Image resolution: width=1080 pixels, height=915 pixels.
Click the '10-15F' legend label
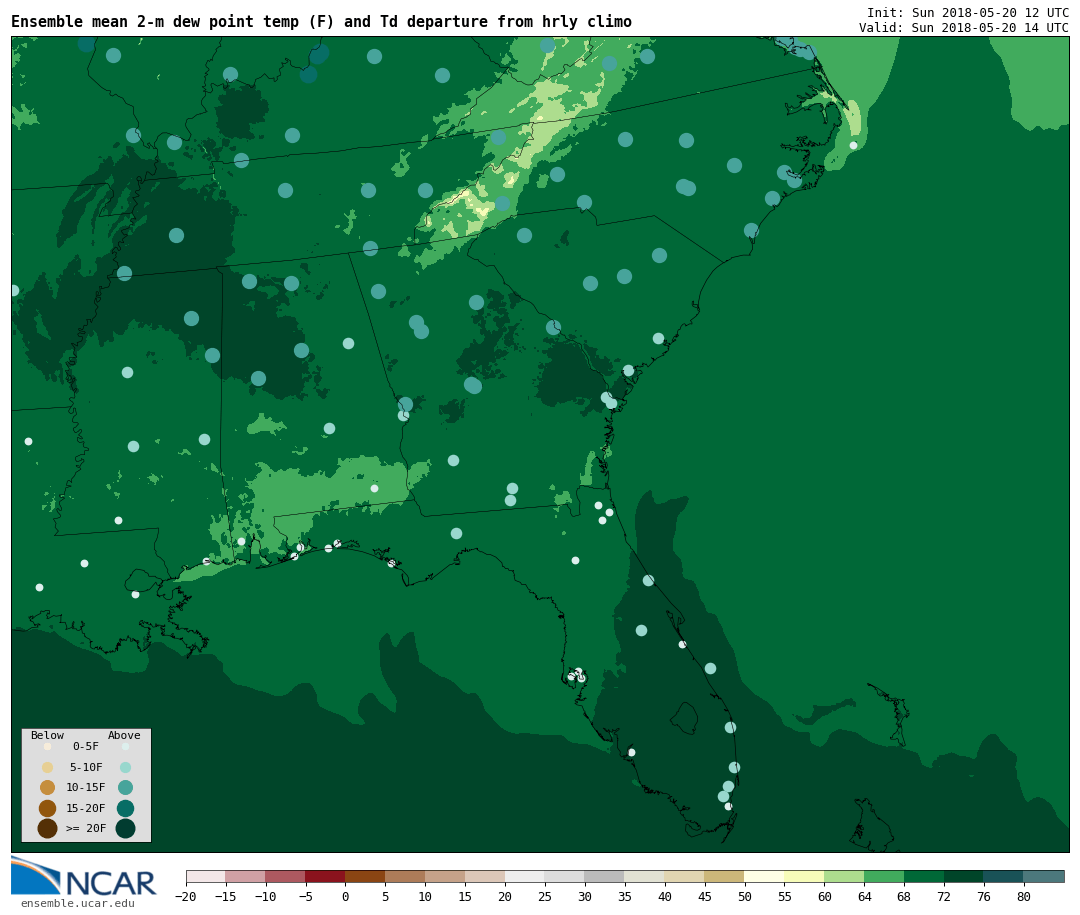pos(86,788)
